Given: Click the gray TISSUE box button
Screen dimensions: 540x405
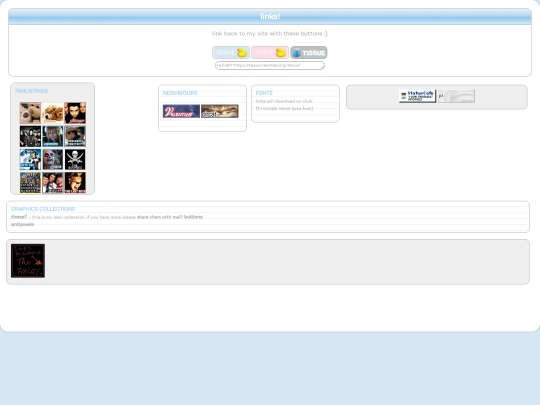Looking at the screenshot, I should tap(309, 53).
